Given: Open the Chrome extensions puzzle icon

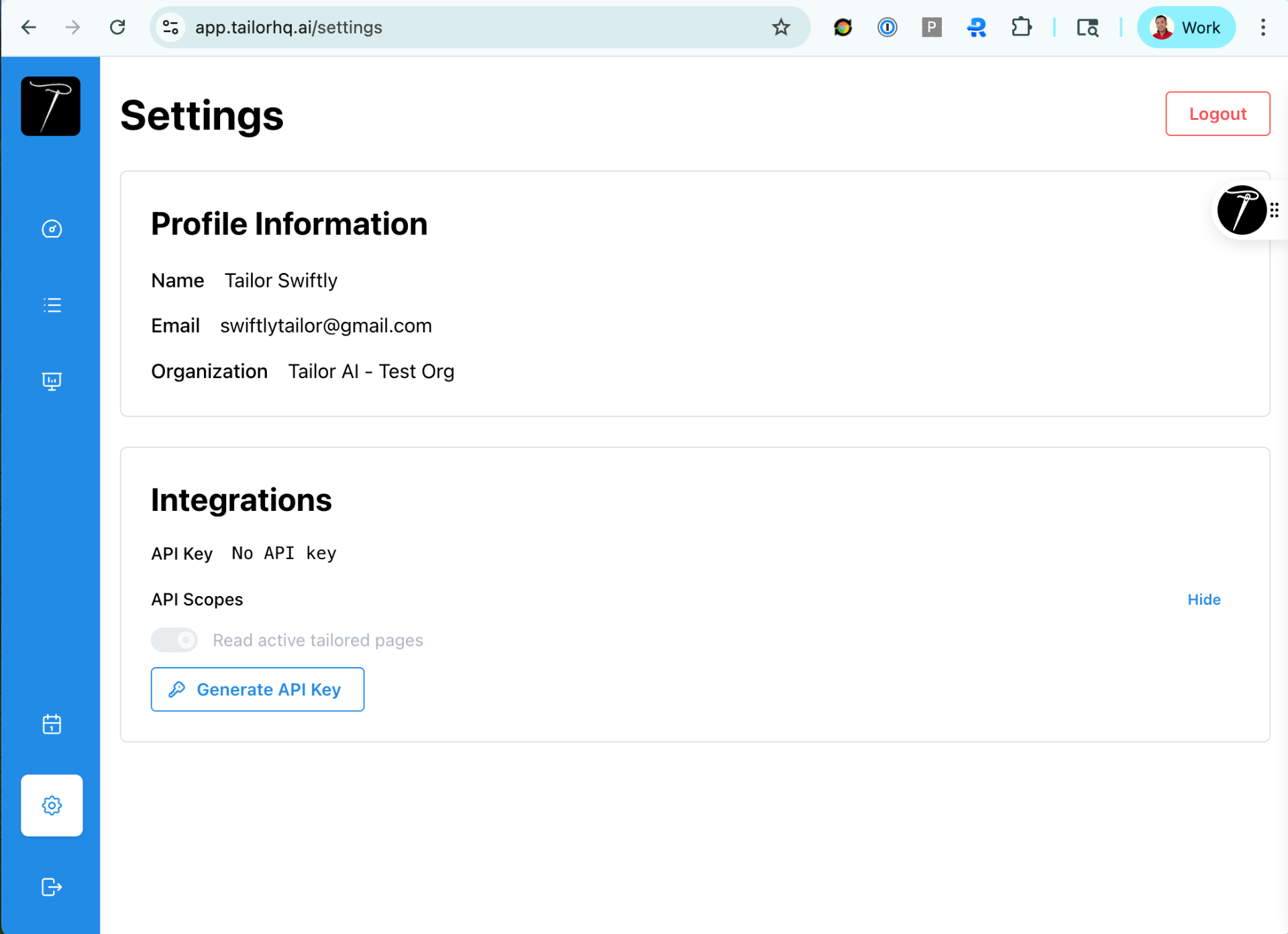Looking at the screenshot, I should (x=1021, y=27).
